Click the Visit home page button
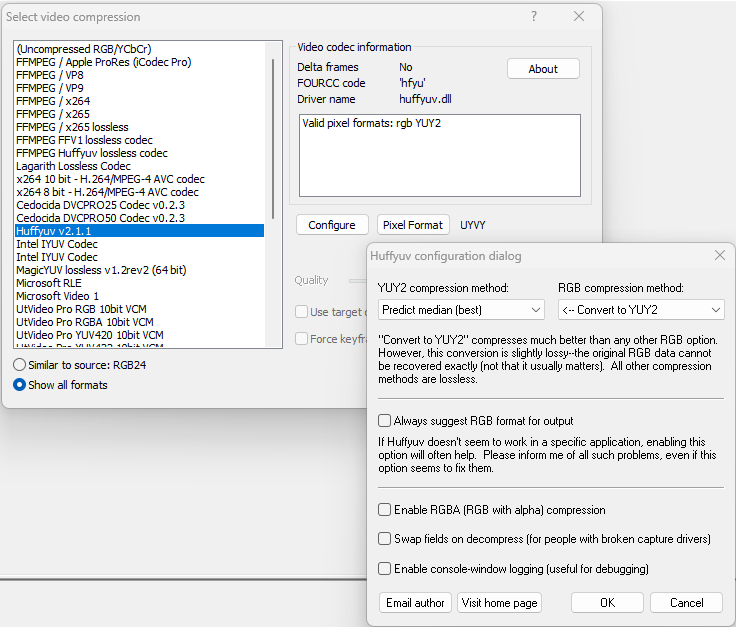 tap(499, 603)
